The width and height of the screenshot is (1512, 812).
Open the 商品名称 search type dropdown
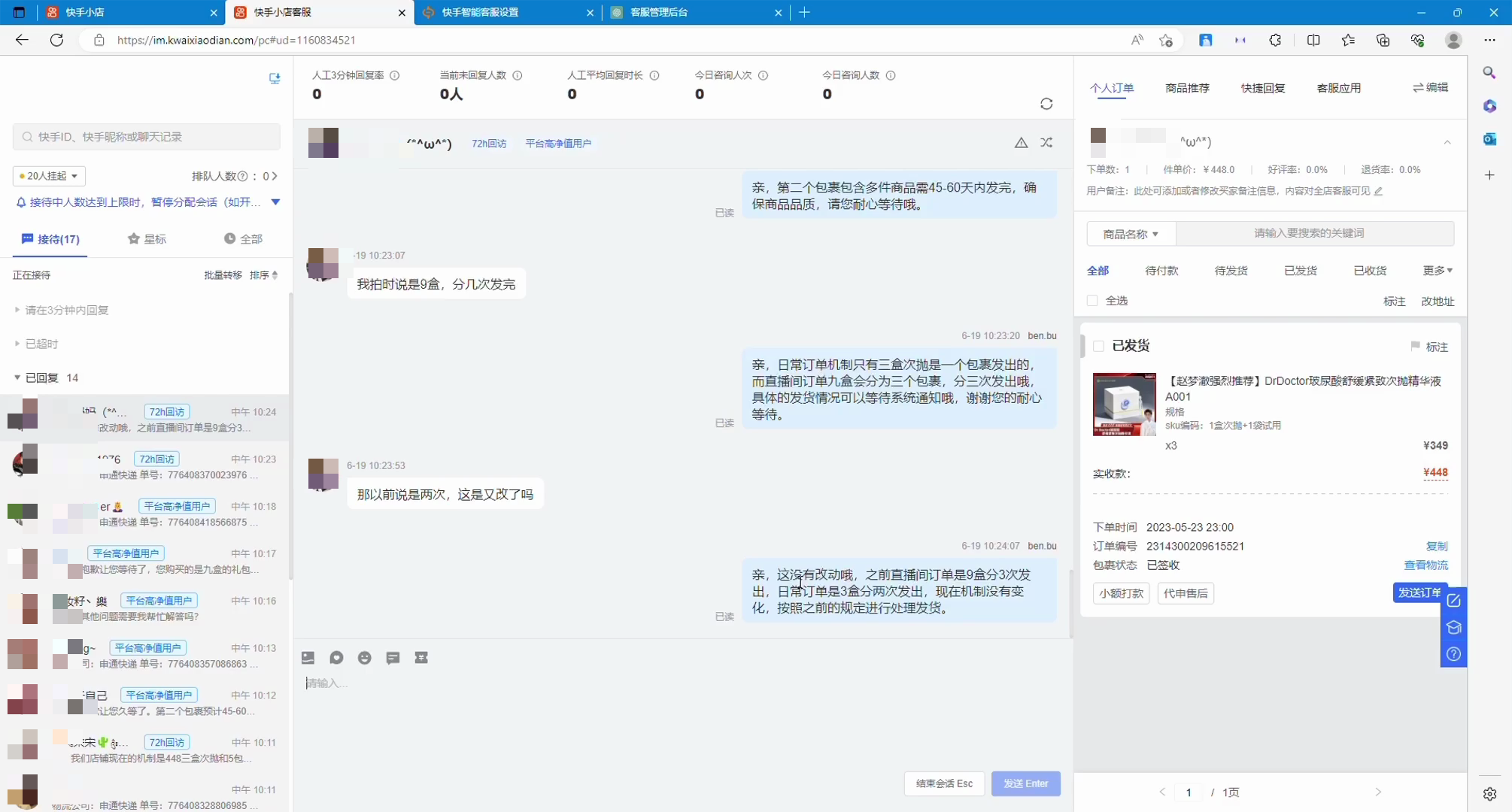point(1131,234)
